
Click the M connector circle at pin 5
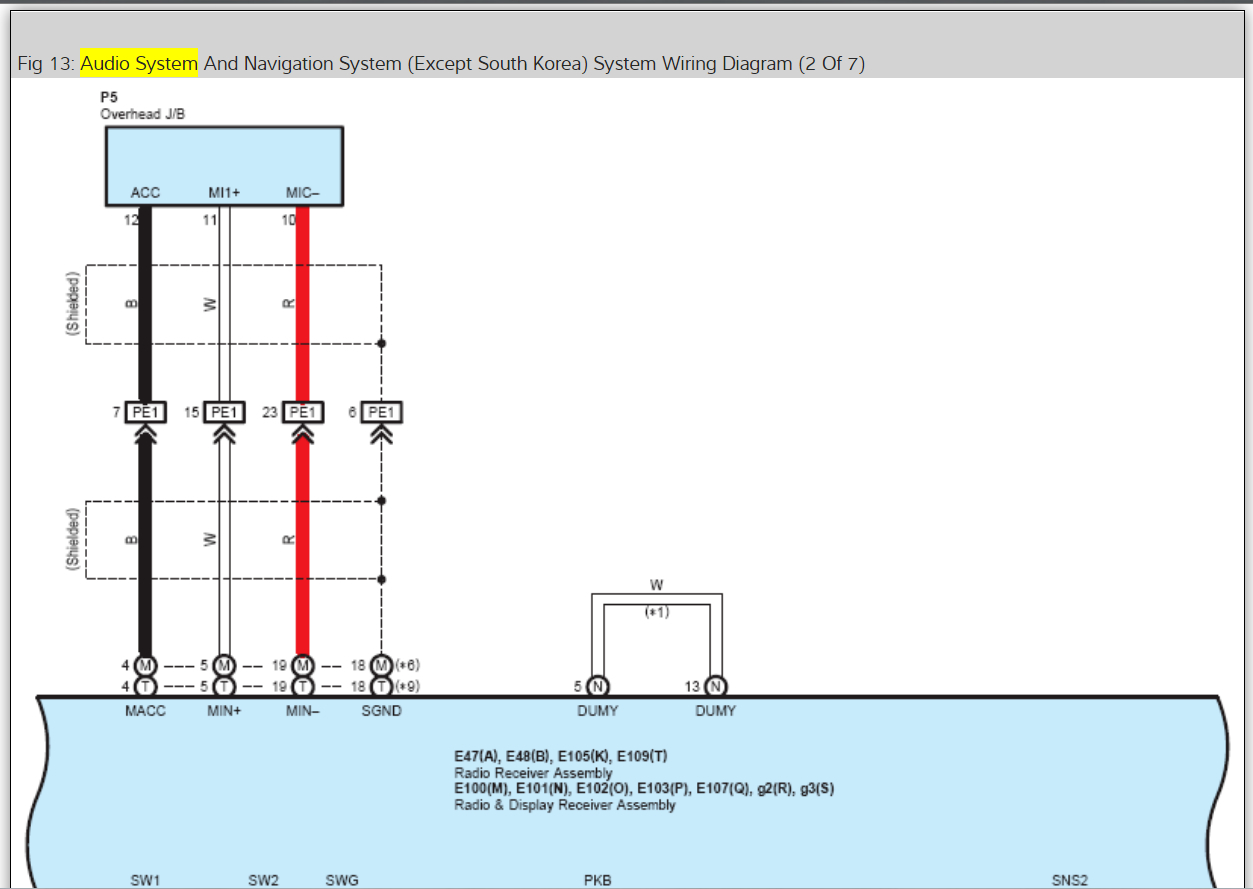[x=224, y=665]
